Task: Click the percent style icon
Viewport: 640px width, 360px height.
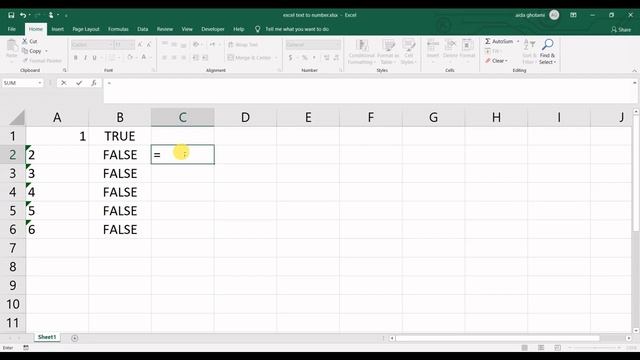Action: pyautogui.click(x=304, y=58)
